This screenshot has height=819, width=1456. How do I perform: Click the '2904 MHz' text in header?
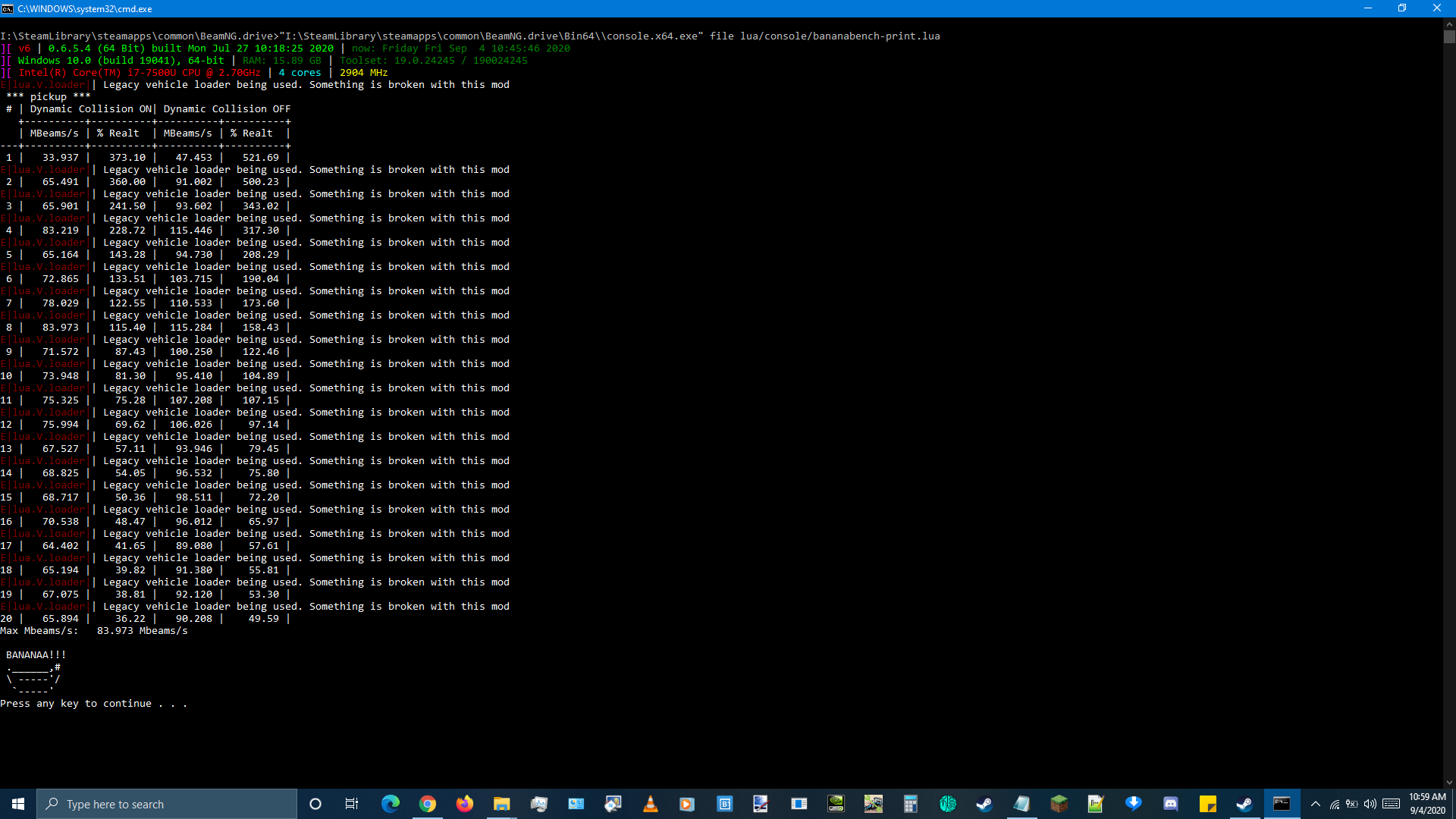(x=364, y=73)
